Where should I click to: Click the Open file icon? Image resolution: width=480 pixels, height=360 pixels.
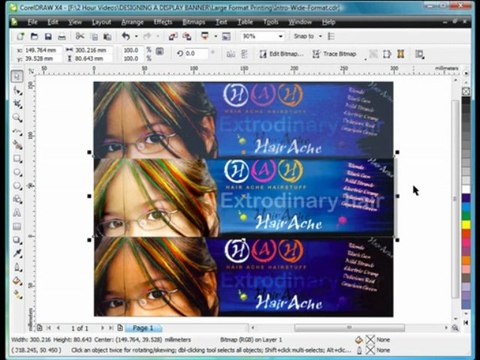pos(34,36)
